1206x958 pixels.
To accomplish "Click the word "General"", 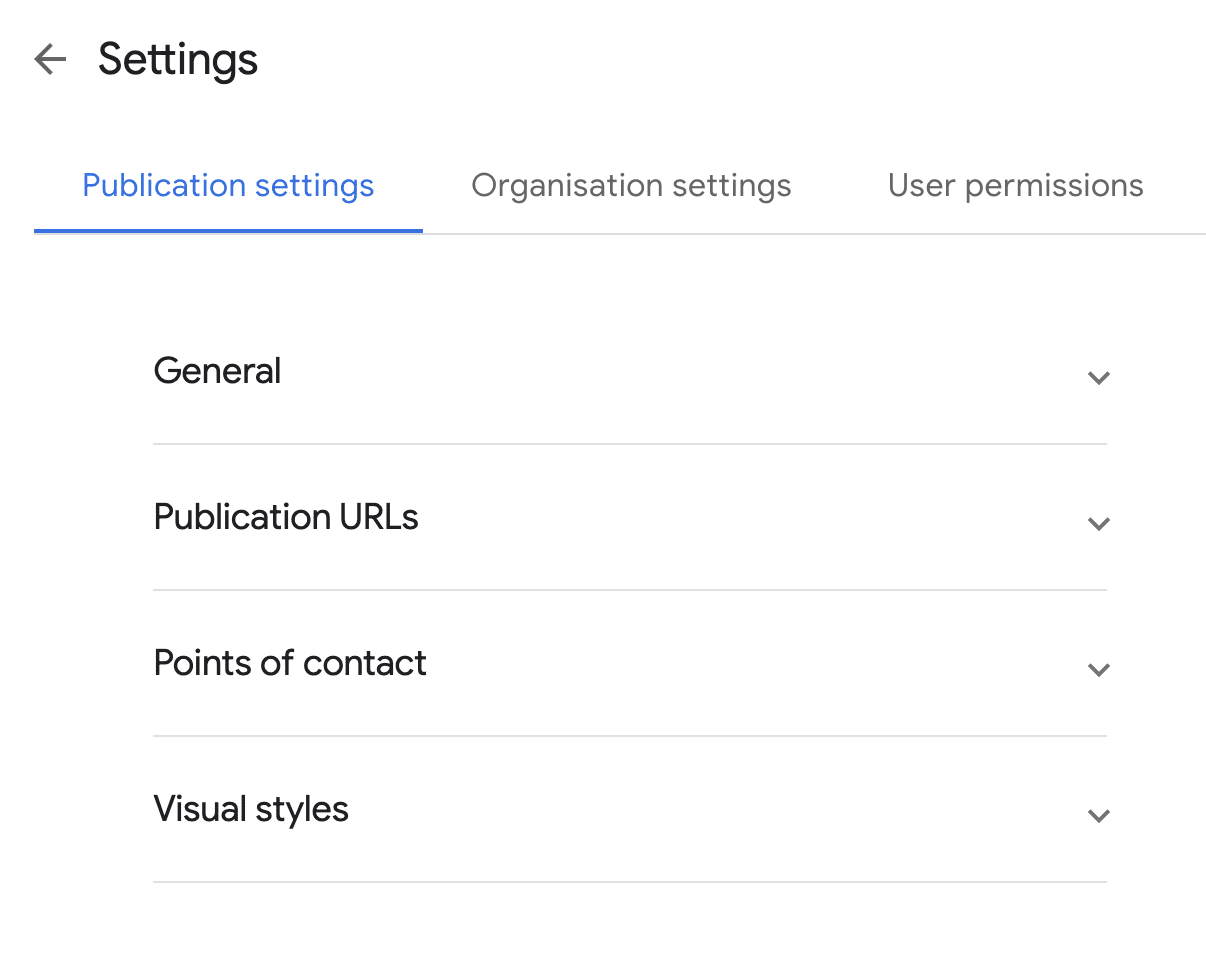I will [217, 371].
